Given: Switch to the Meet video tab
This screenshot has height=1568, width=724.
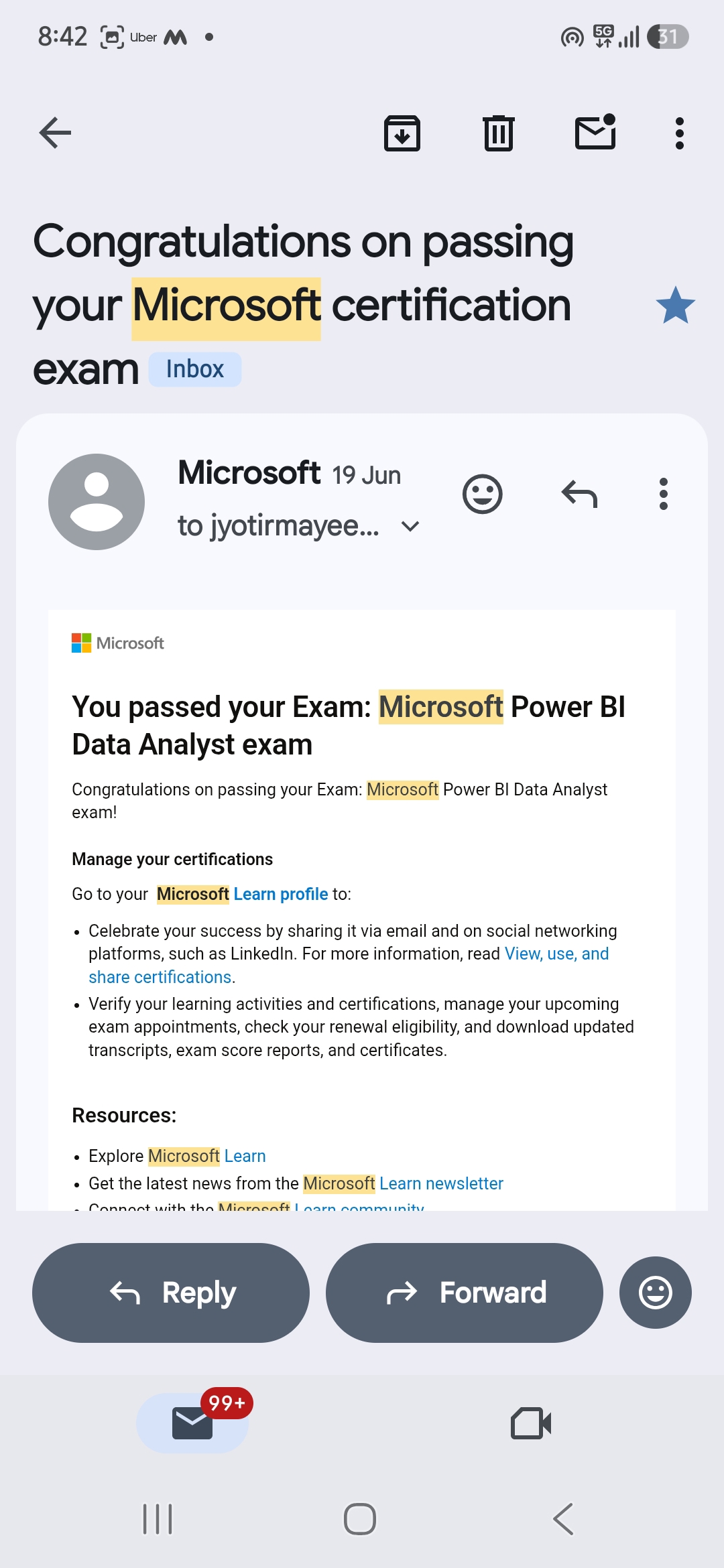Looking at the screenshot, I should (x=531, y=1423).
